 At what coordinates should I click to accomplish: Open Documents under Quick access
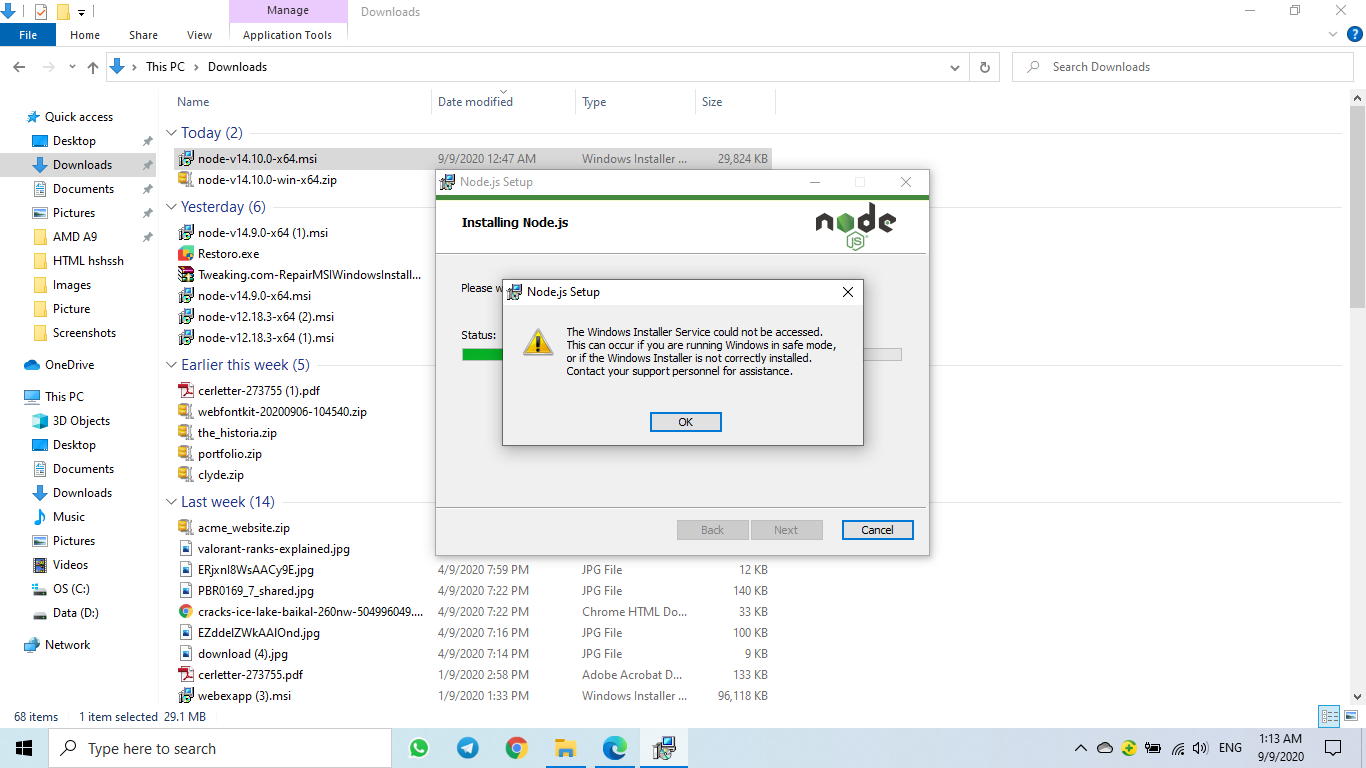click(83, 189)
